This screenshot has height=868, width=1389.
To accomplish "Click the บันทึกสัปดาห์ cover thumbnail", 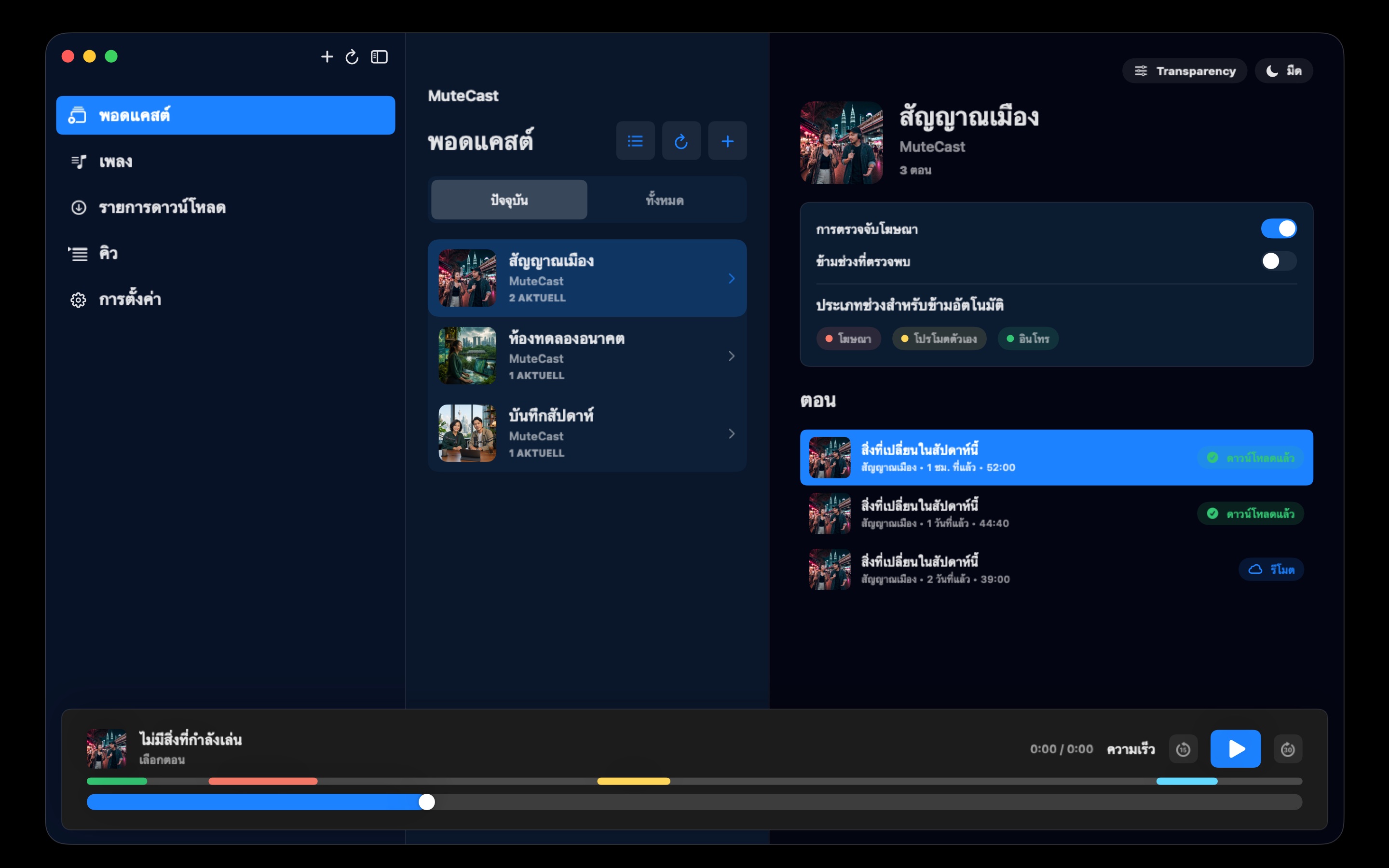I will tap(467, 433).
